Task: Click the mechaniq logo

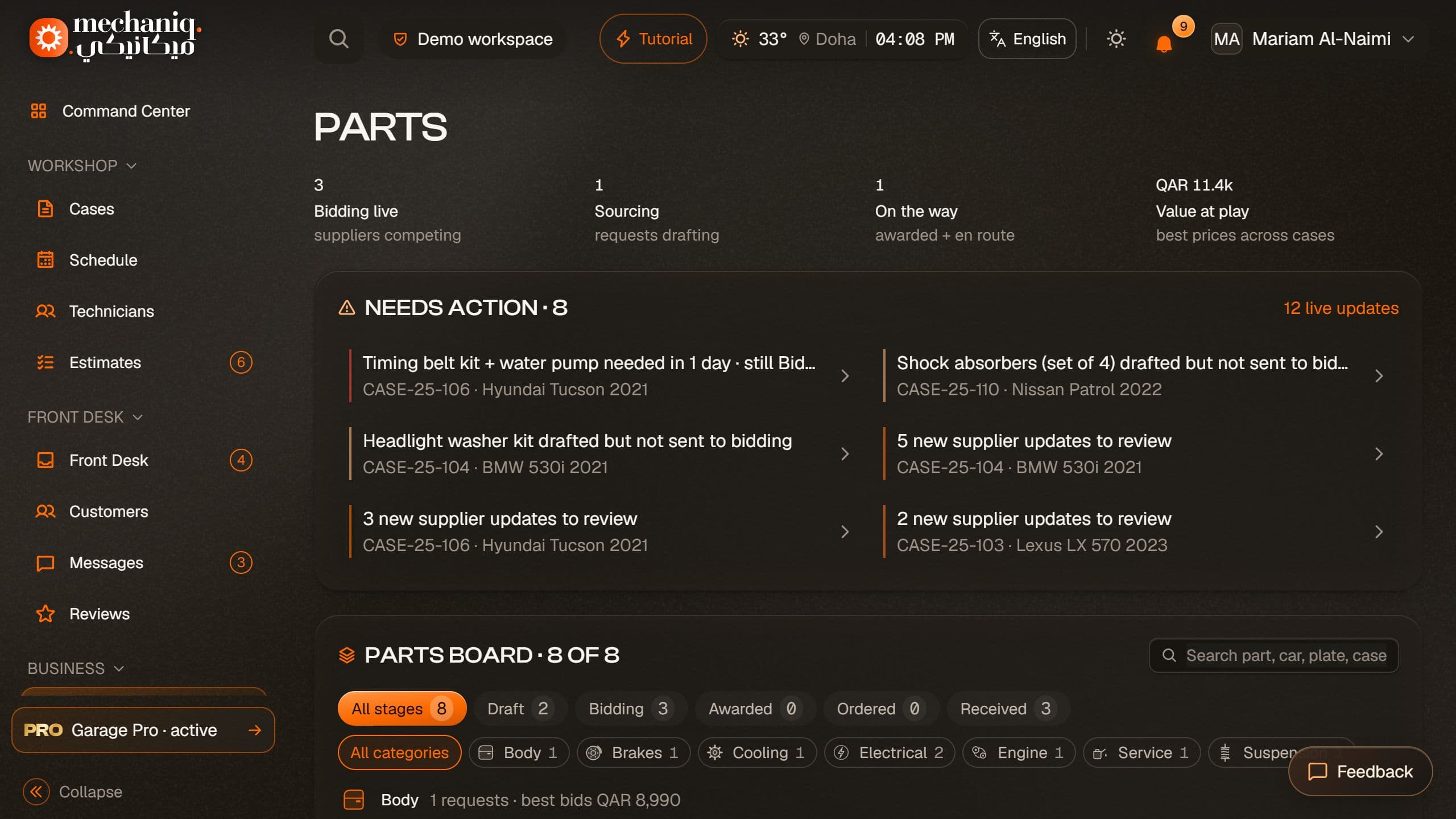Action: pyautogui.click(x=115, y=36)
